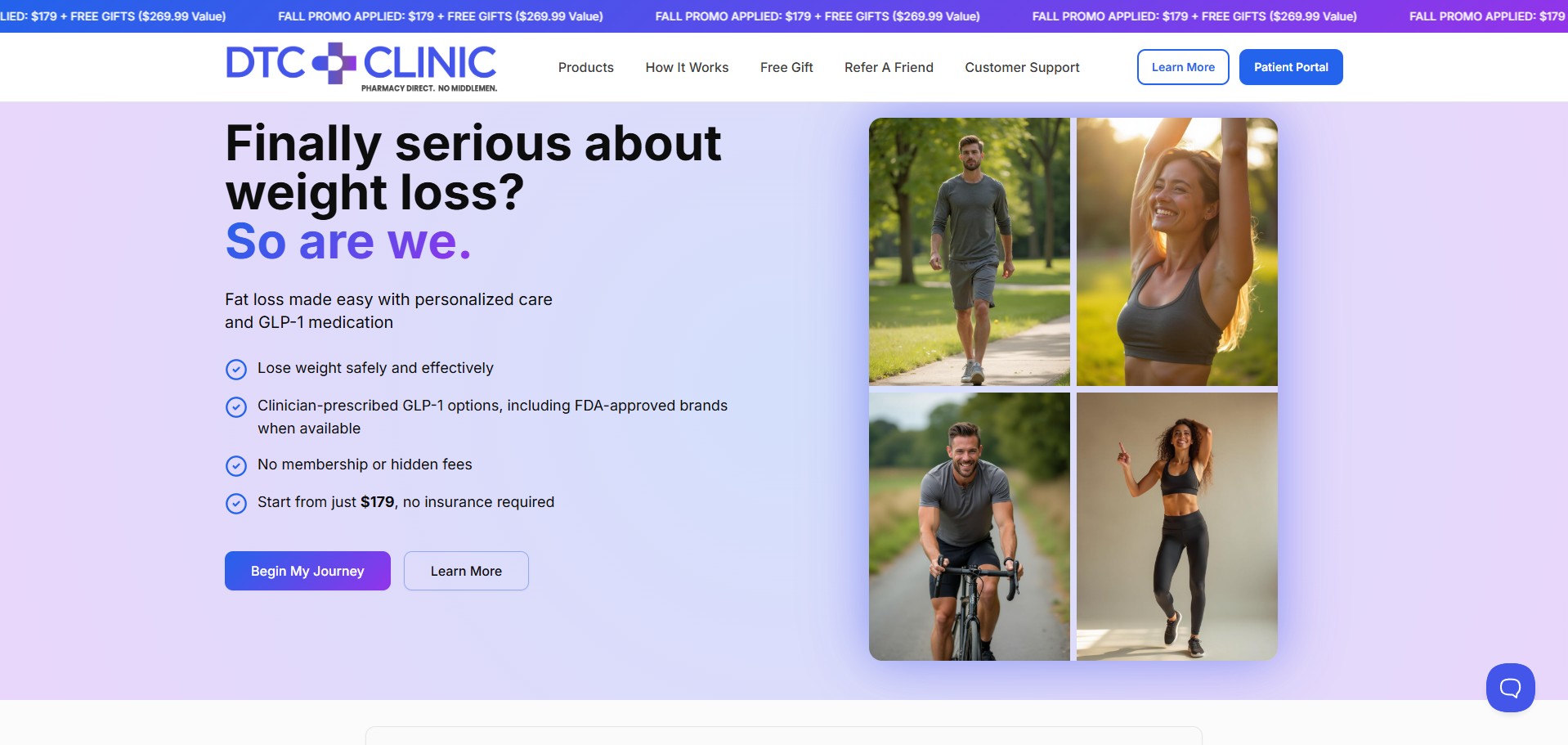
Task: Open the chat support bubble icon
Action: click(x=1509, y=688)
